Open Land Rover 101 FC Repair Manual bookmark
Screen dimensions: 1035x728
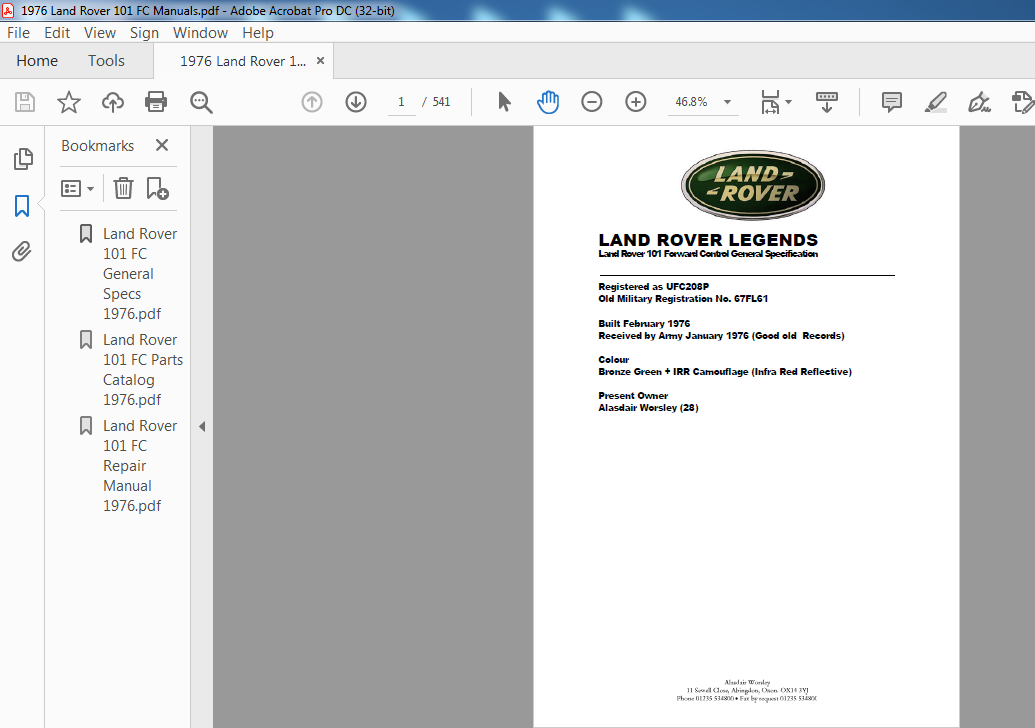coord(140,466)
